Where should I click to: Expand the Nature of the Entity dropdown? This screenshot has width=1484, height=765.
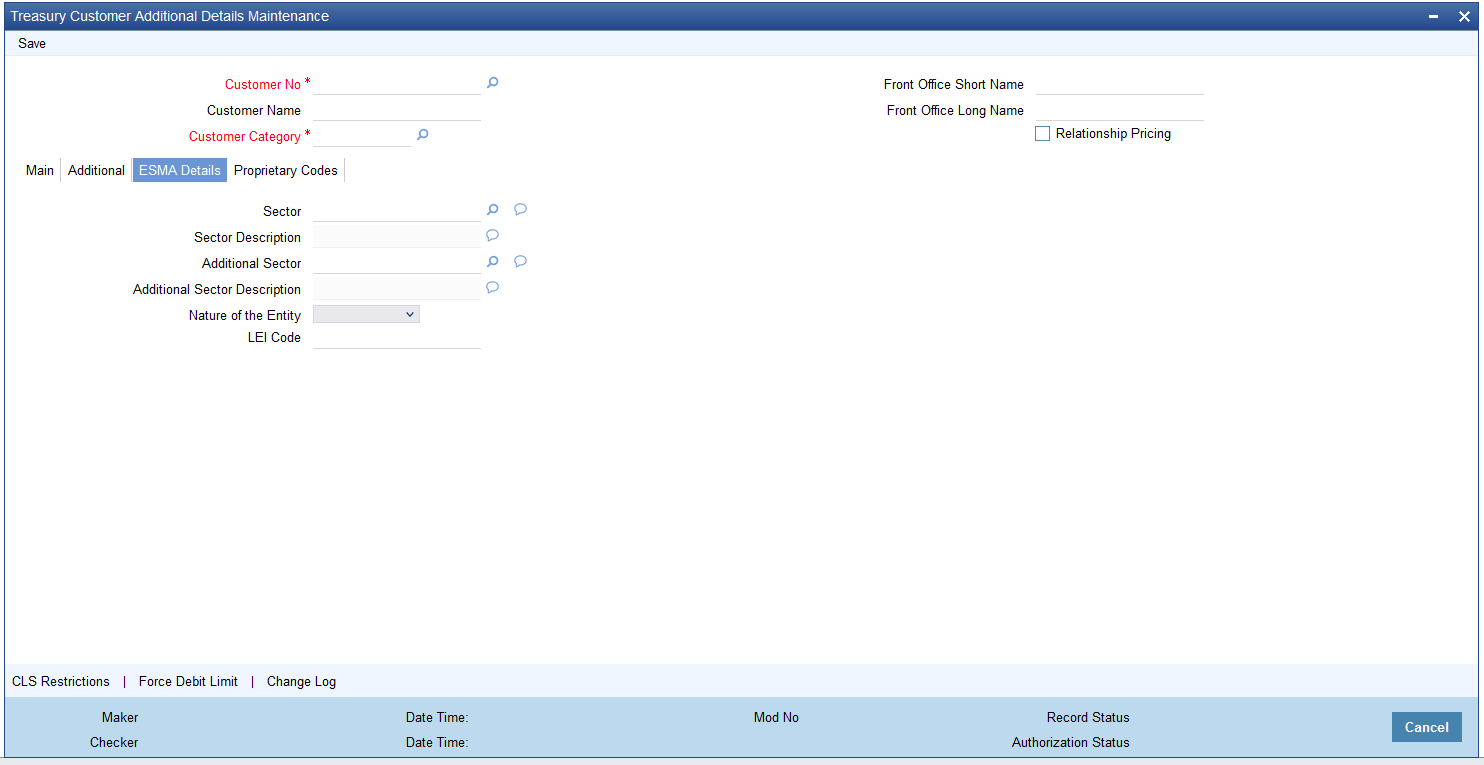click(x=366, y=314)
